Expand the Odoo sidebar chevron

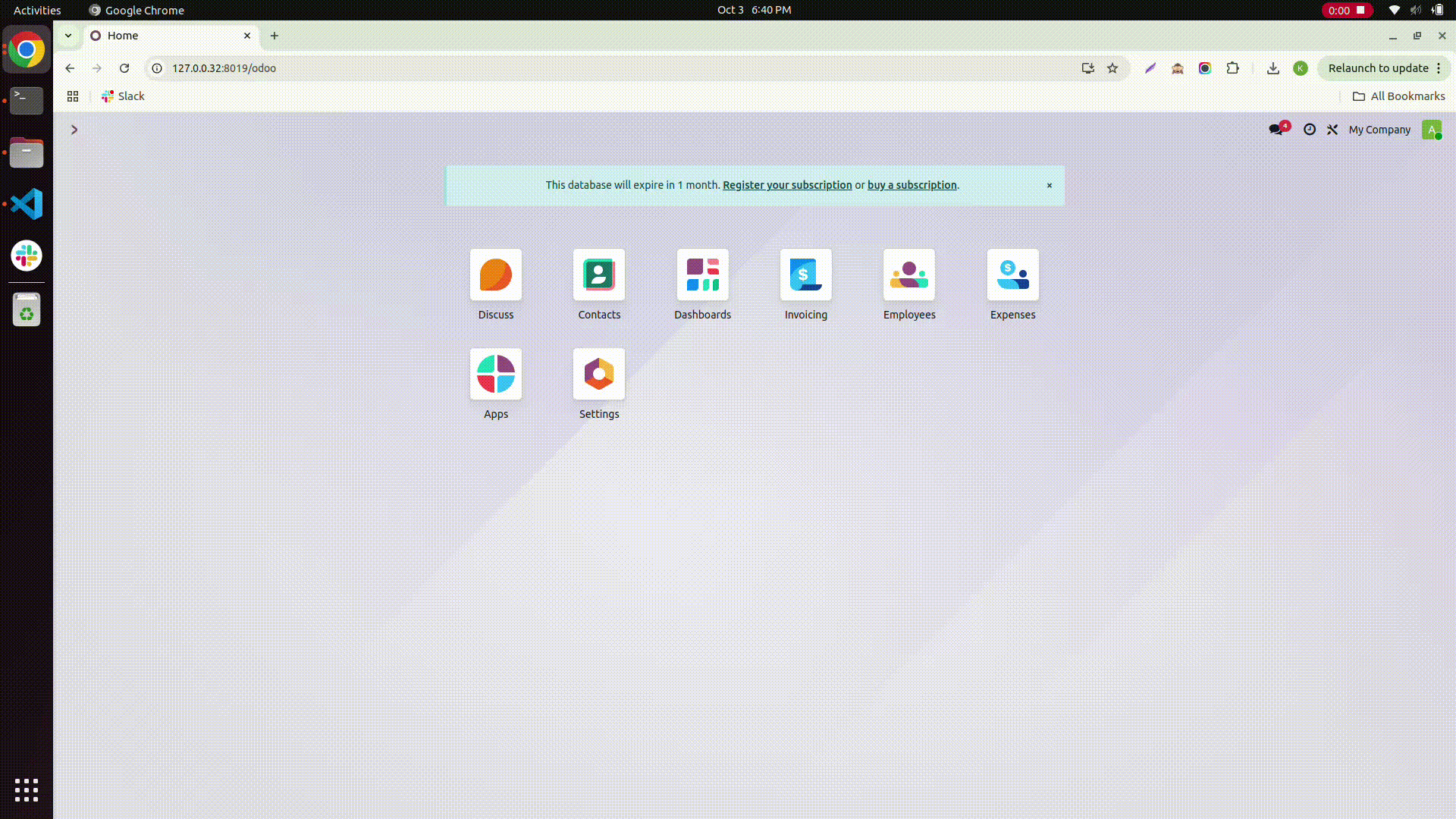tap(74, 130)
